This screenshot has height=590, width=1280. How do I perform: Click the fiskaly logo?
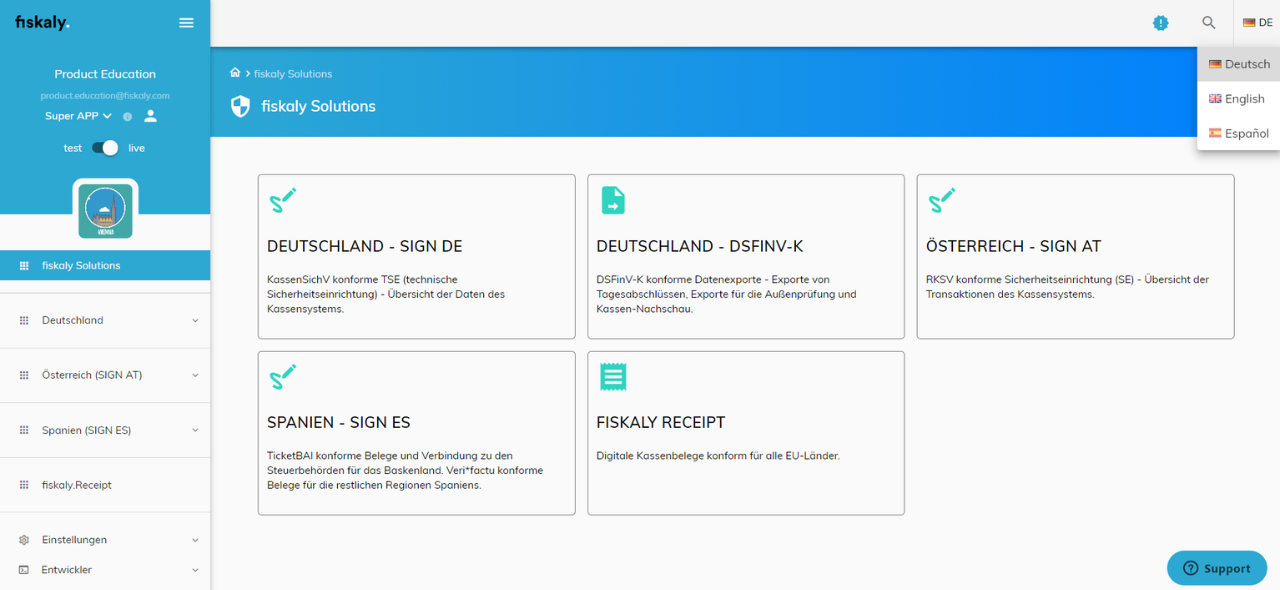(x=42, y=22)
